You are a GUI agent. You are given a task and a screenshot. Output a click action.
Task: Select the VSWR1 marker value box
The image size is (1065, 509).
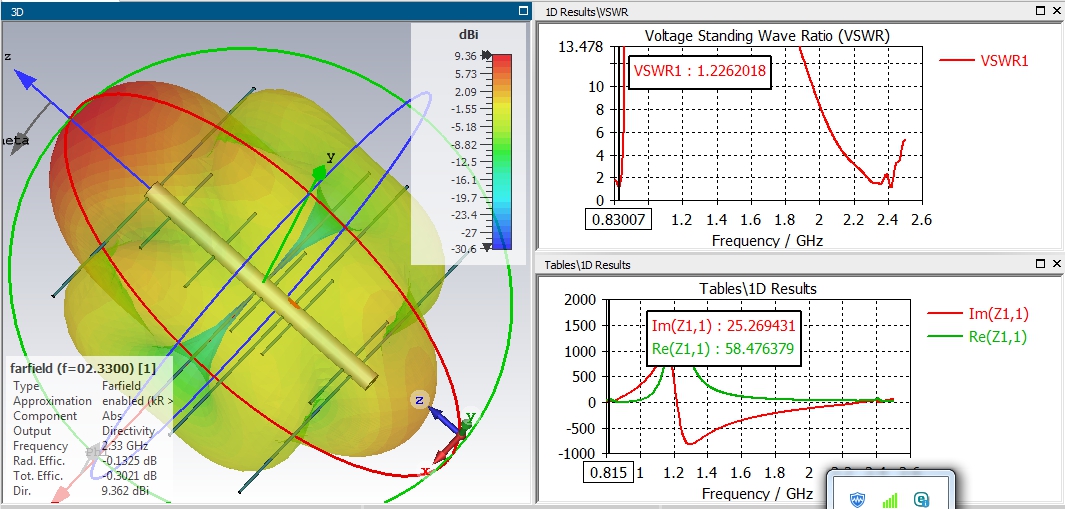pyautogui.click(x=700, y=70)
